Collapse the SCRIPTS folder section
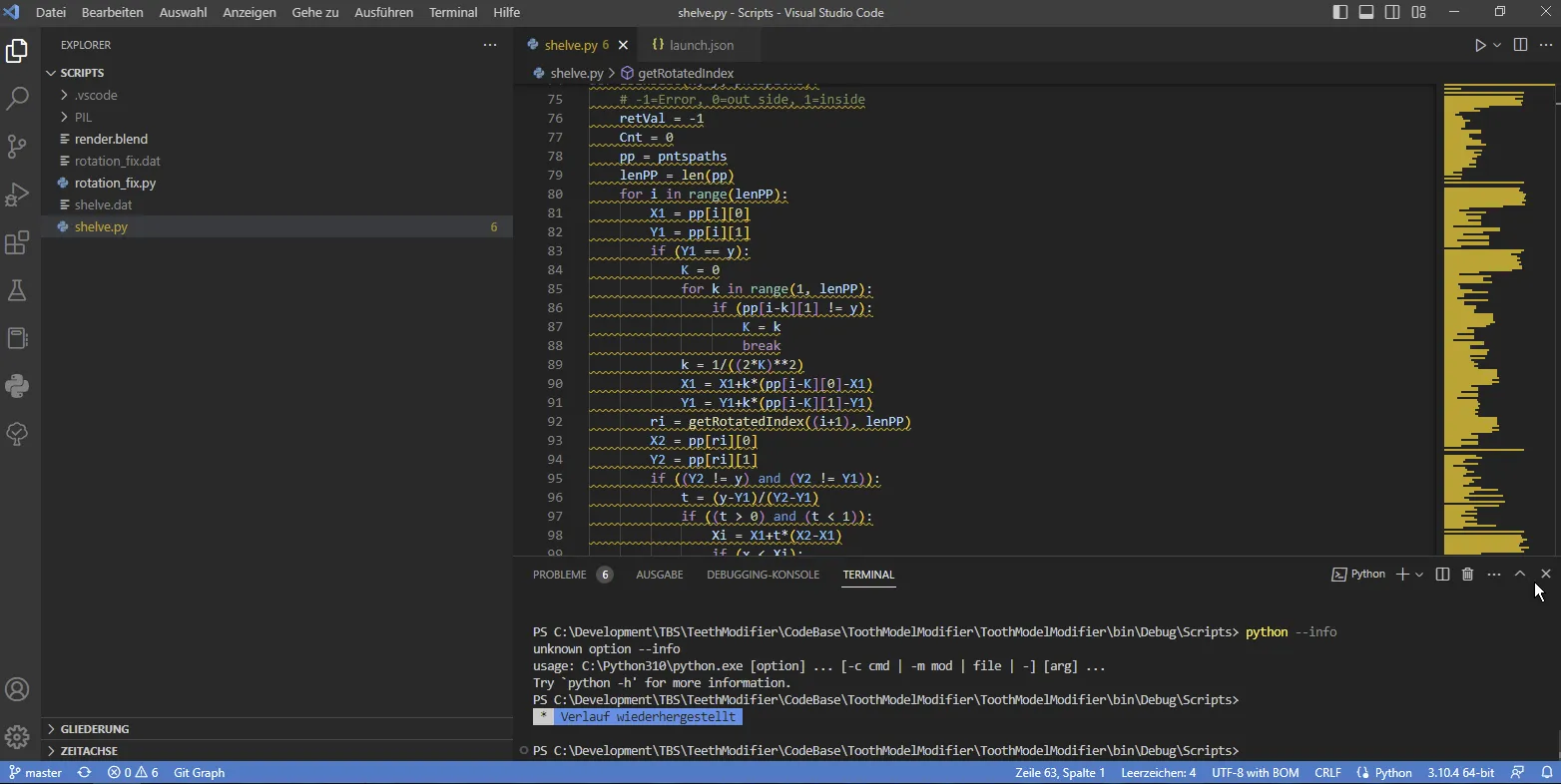1561x784 pixels. 277,73
